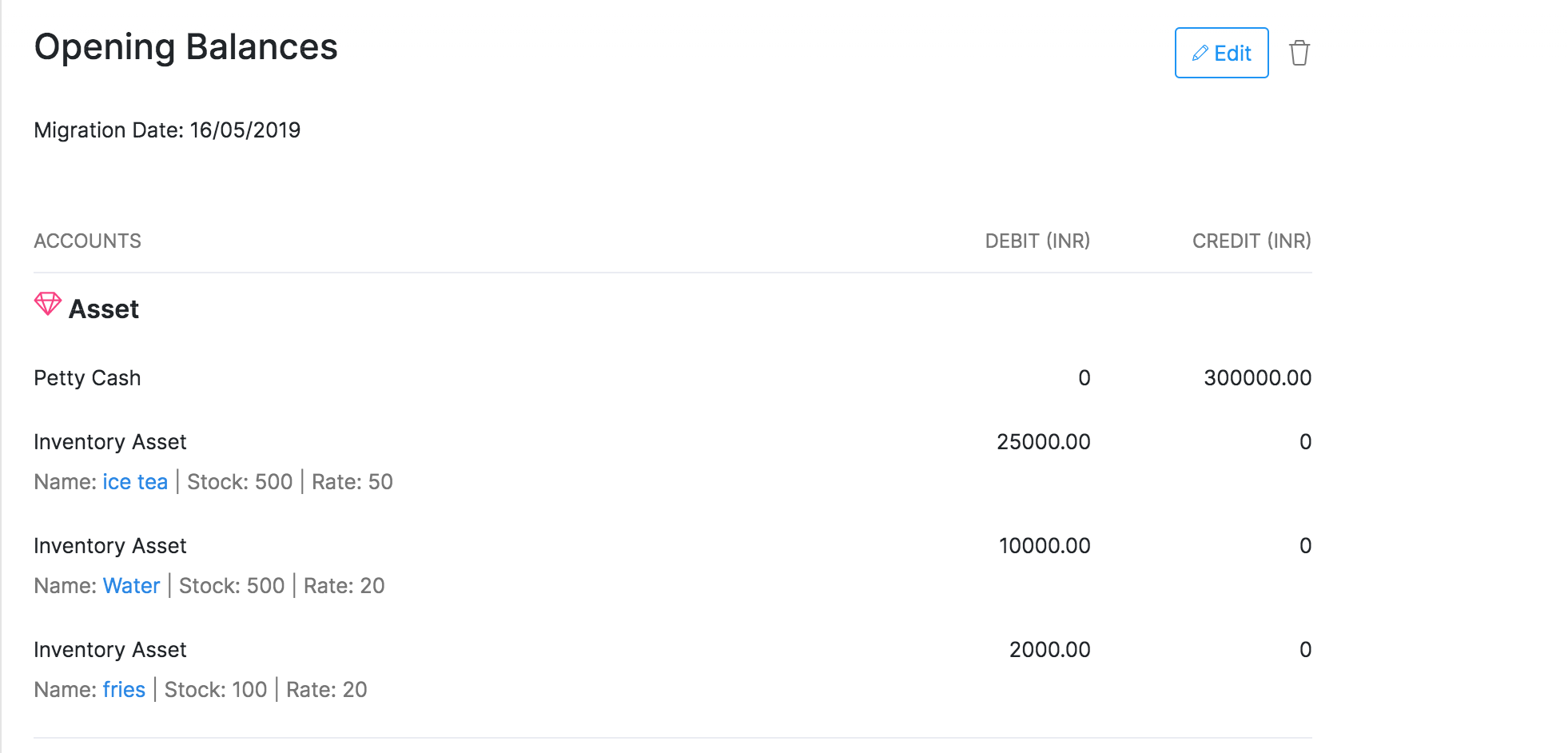Click the Stock: 100 text for fries
The image size is (1568, 753).
[216, 690]
